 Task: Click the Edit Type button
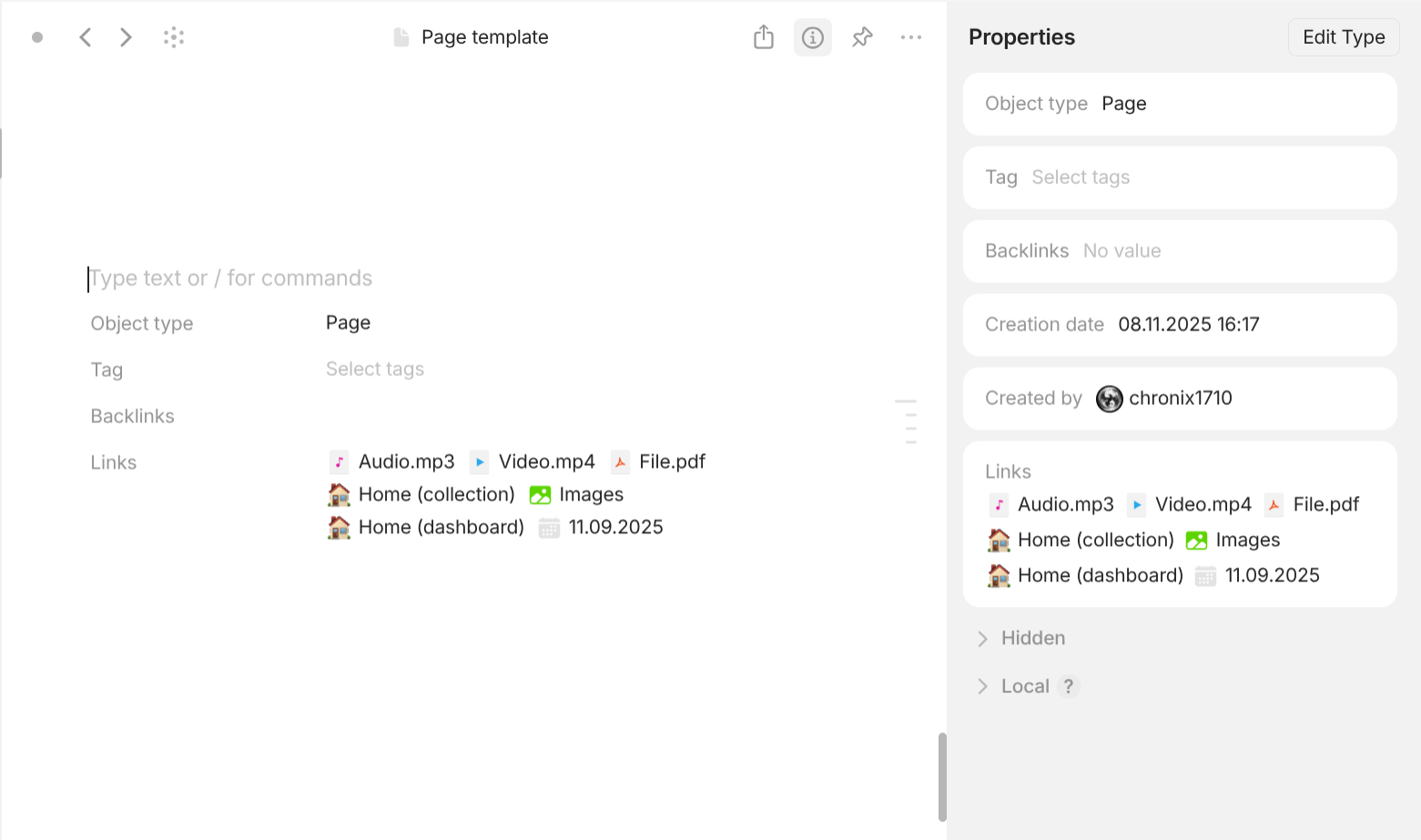(x=1343, y=37)
